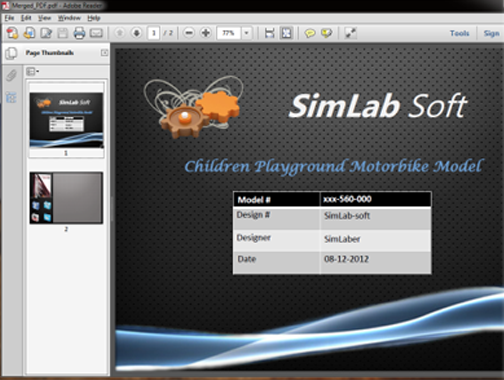The width and height of the screenshot is (504, 380).
Task: Go to next page with down arrow
Action: coord(136,33)
